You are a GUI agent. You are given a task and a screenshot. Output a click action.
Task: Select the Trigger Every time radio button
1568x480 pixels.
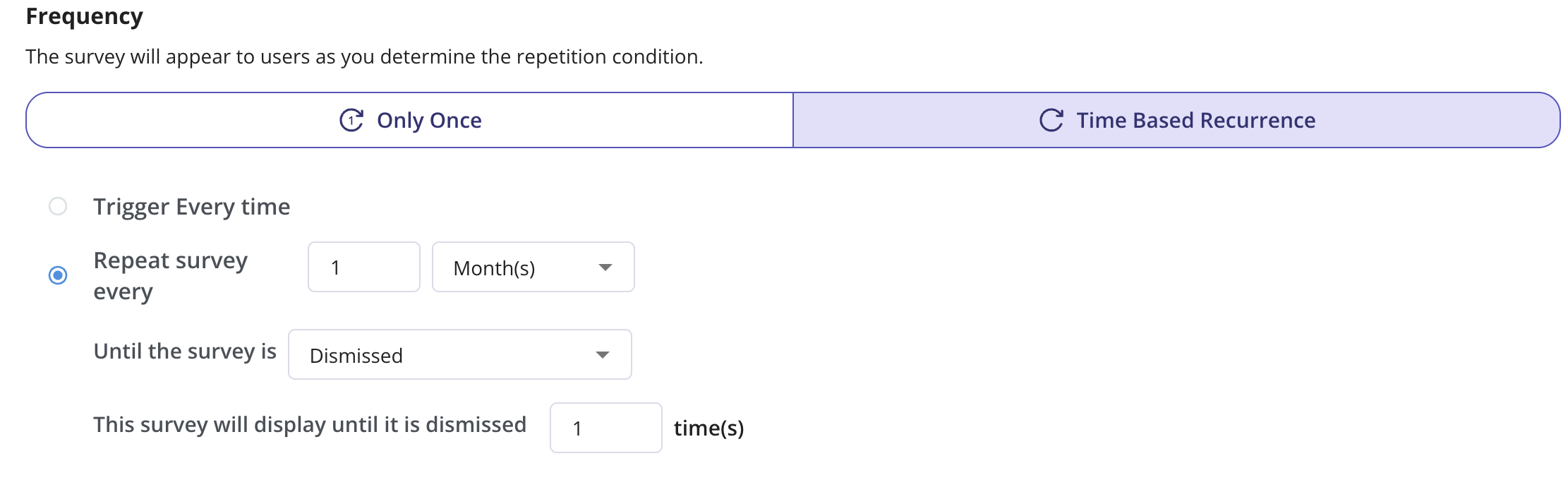point(58,206)
